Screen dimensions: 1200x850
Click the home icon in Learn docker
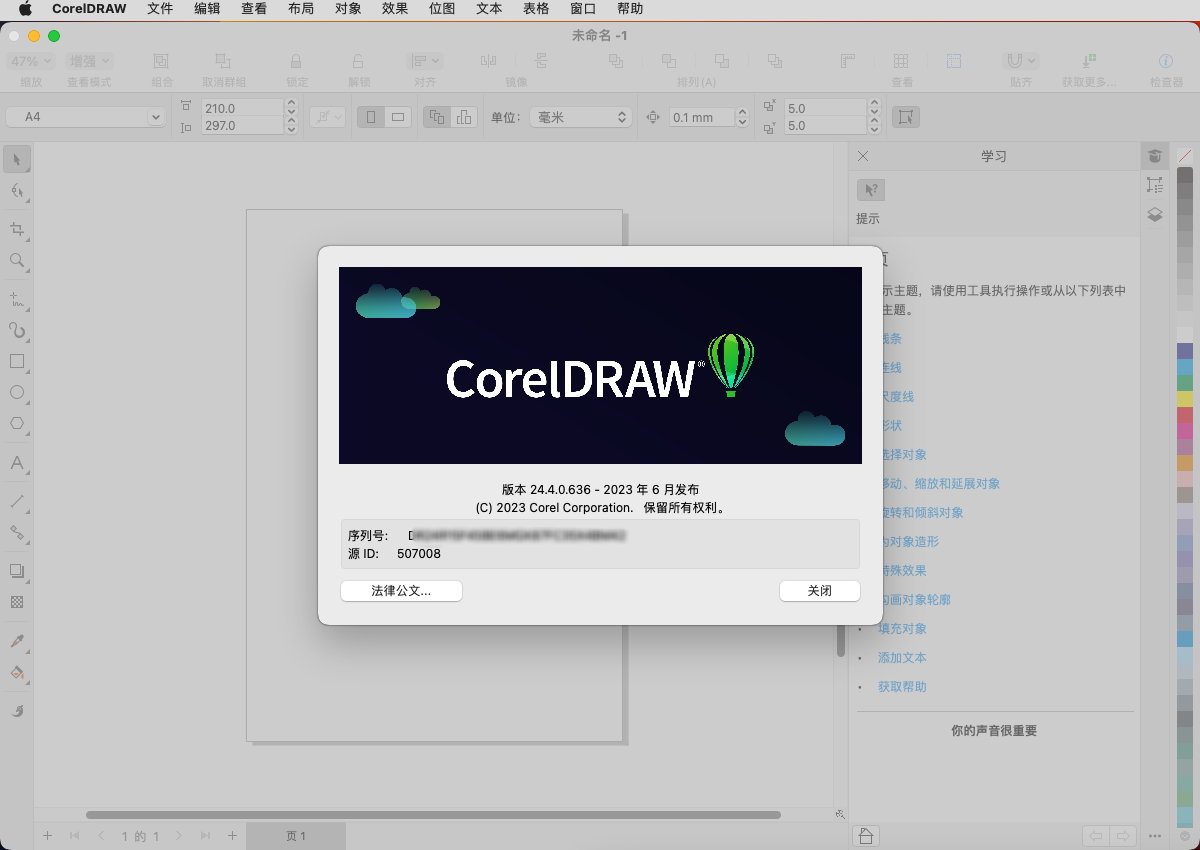click(866, 836)
